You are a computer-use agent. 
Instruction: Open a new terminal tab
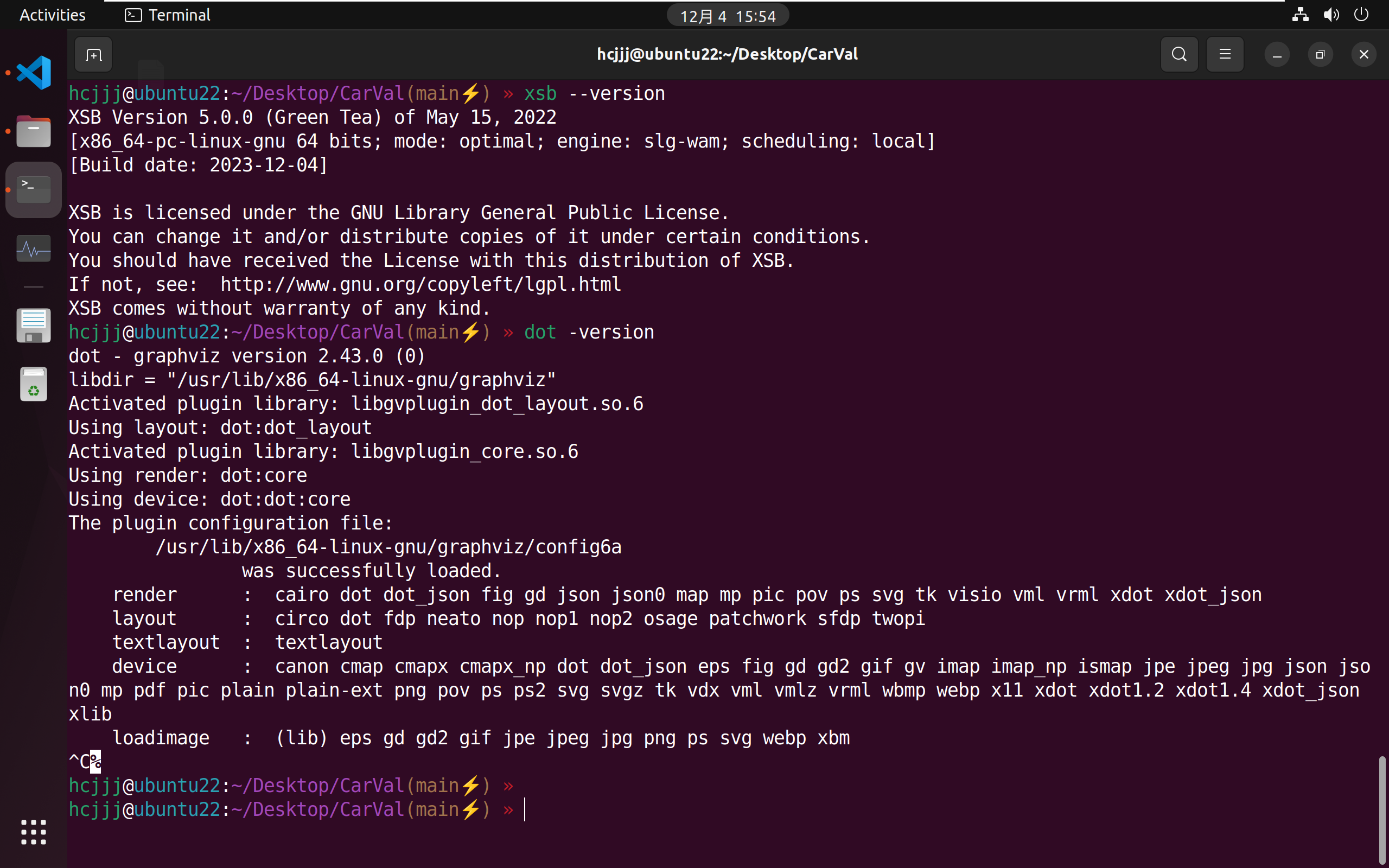click(93, 55)
